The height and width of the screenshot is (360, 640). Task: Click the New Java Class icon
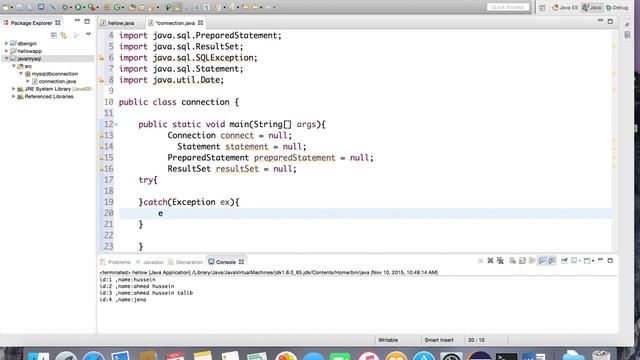point(117,7)
